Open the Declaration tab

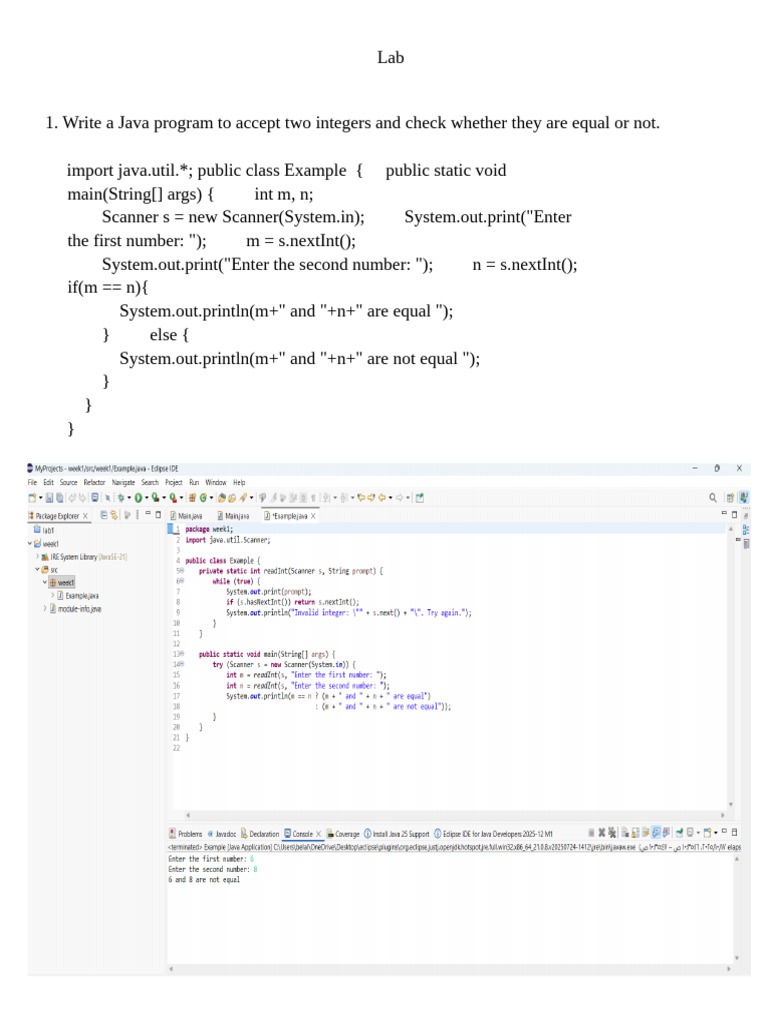coord(260,834)
